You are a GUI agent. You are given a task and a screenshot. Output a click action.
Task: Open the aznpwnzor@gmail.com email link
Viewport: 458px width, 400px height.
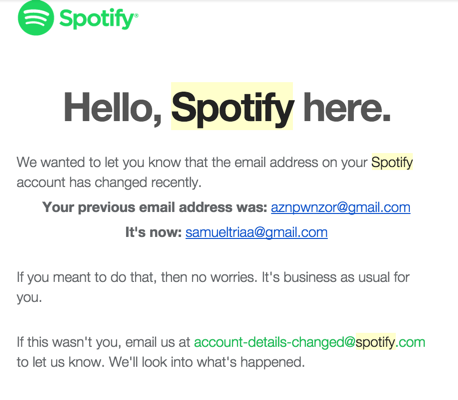pyautogui.click(x=340, y=207)
